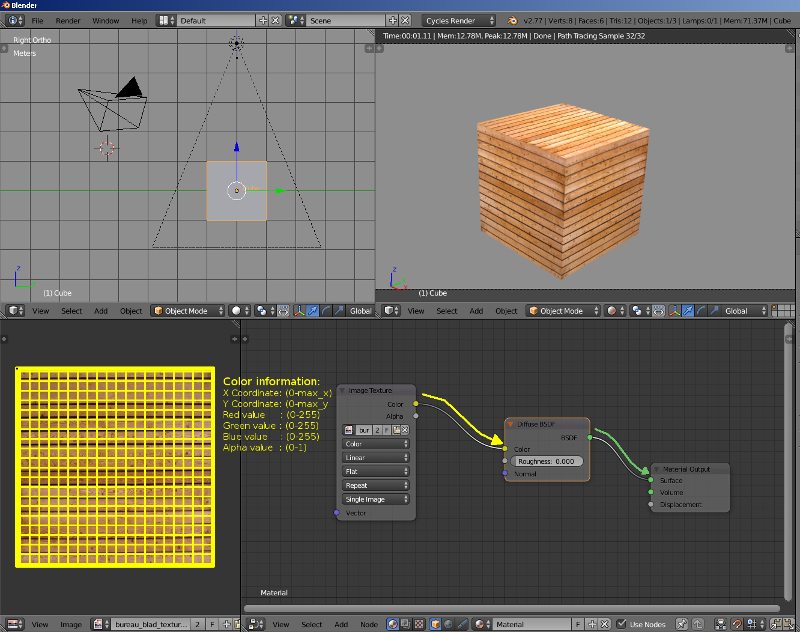Open the Repeat extension dropdown in Image Texture node
The image size is (800, 632).
point(376,486)
